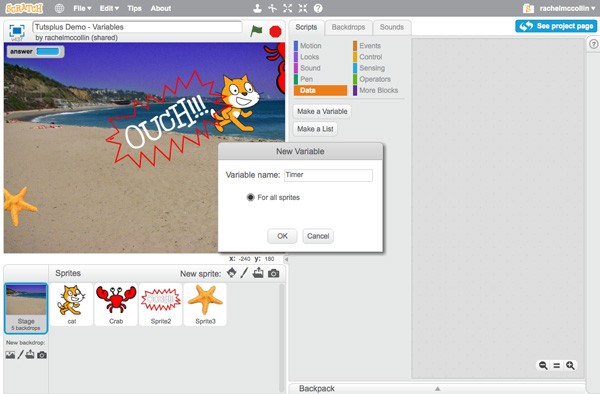New sprite from camera icon
The height and width of the screenshot is (394, 600).
click(x=273, y=273)
